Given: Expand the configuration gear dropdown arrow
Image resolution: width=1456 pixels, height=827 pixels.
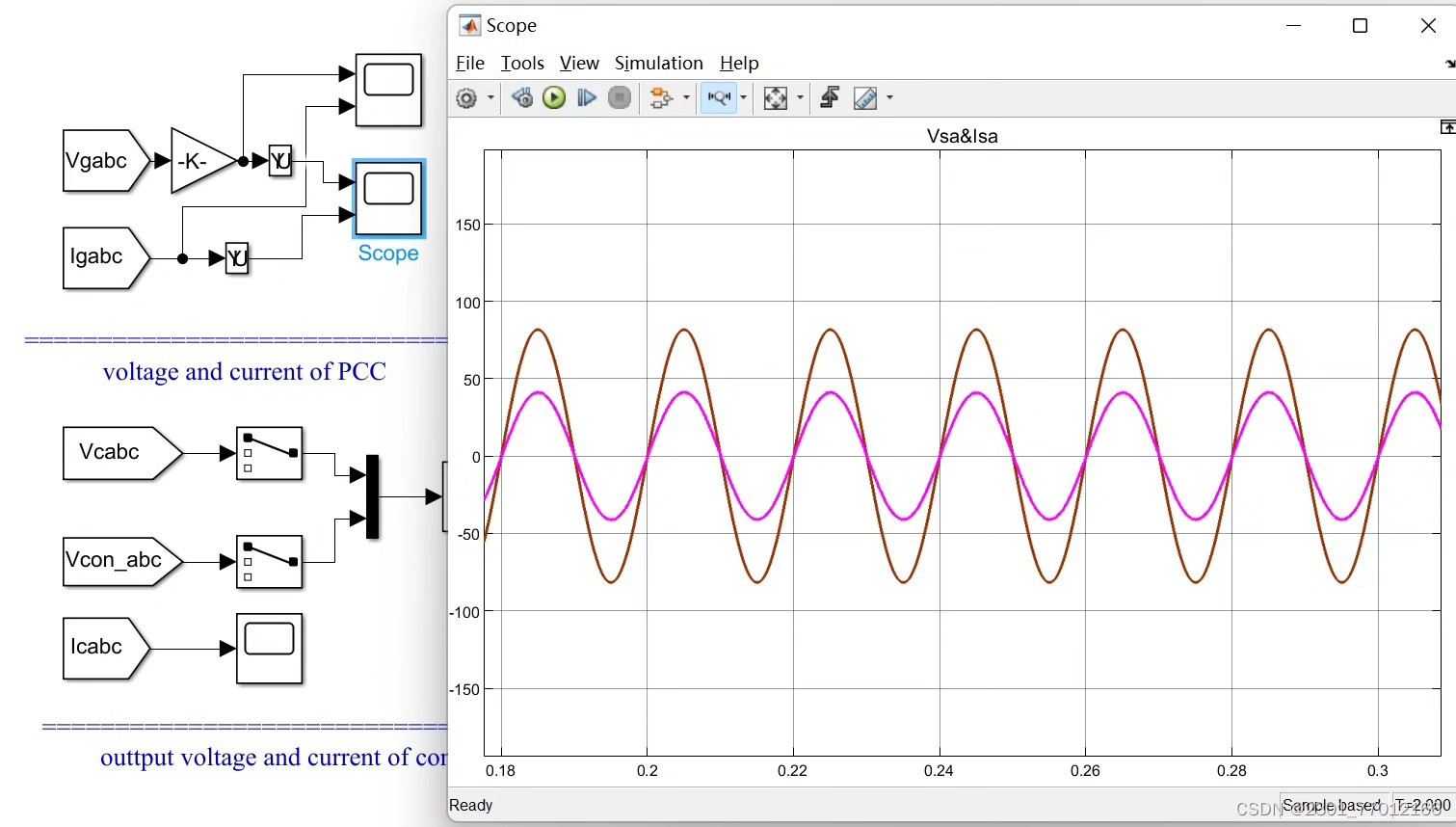Looking at the screenshot, I should (490, 98).
